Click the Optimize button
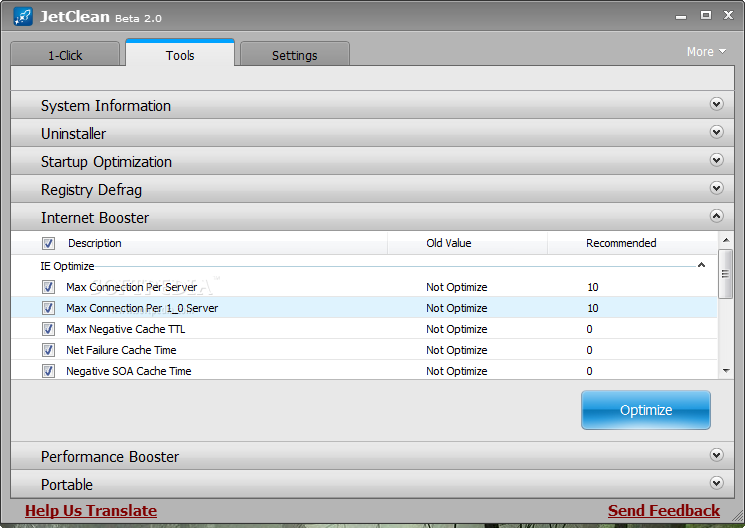 [x=646, y=410]
